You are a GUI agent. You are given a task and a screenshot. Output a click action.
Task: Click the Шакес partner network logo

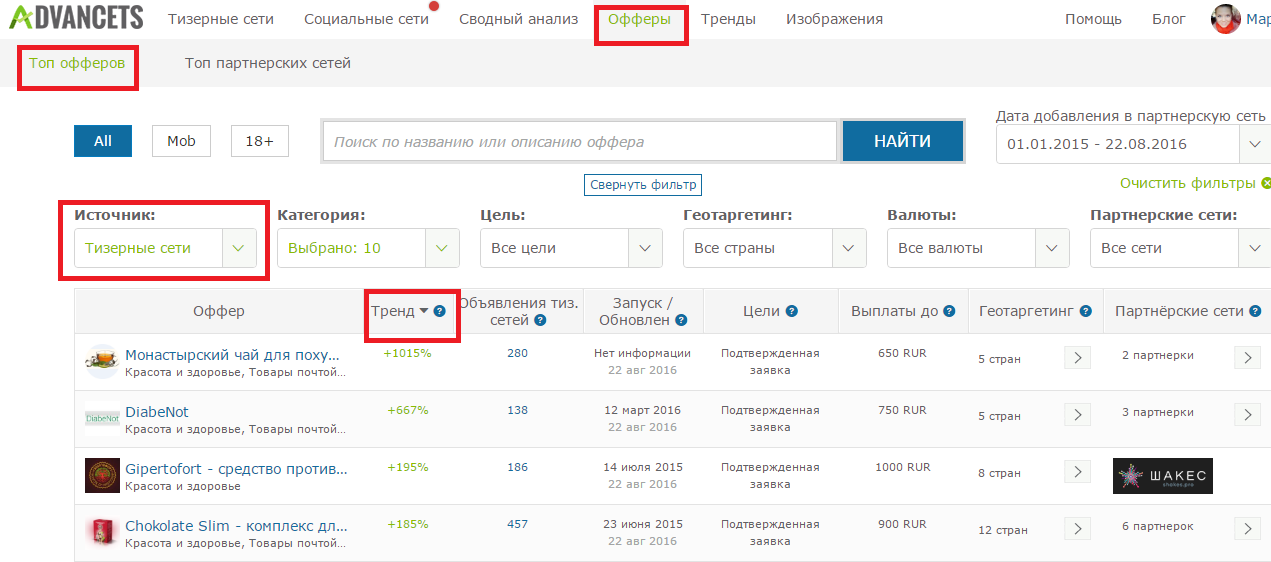pyautogui.click(x=1162, y=475)
